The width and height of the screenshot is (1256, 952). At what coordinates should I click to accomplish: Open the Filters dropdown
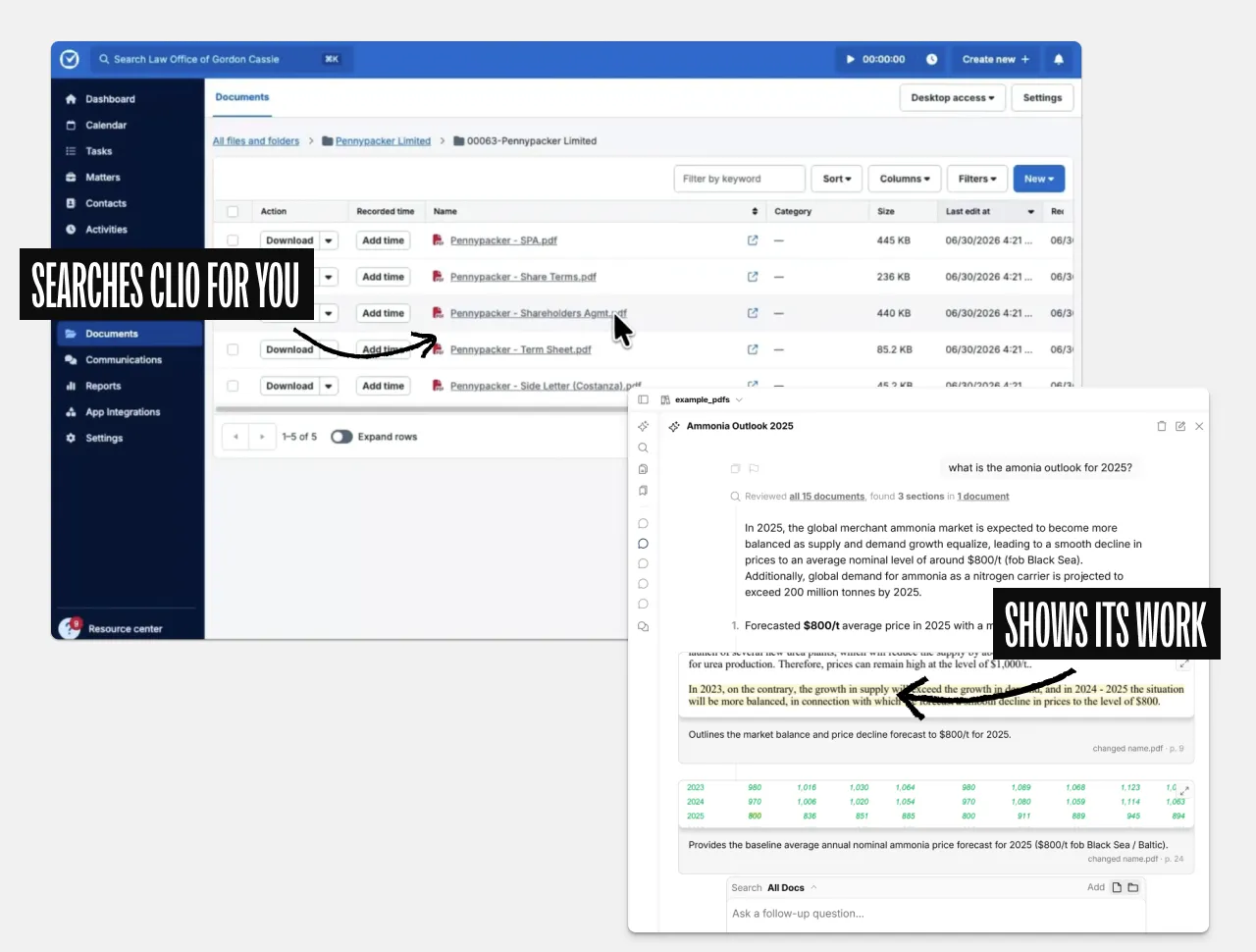977,179
